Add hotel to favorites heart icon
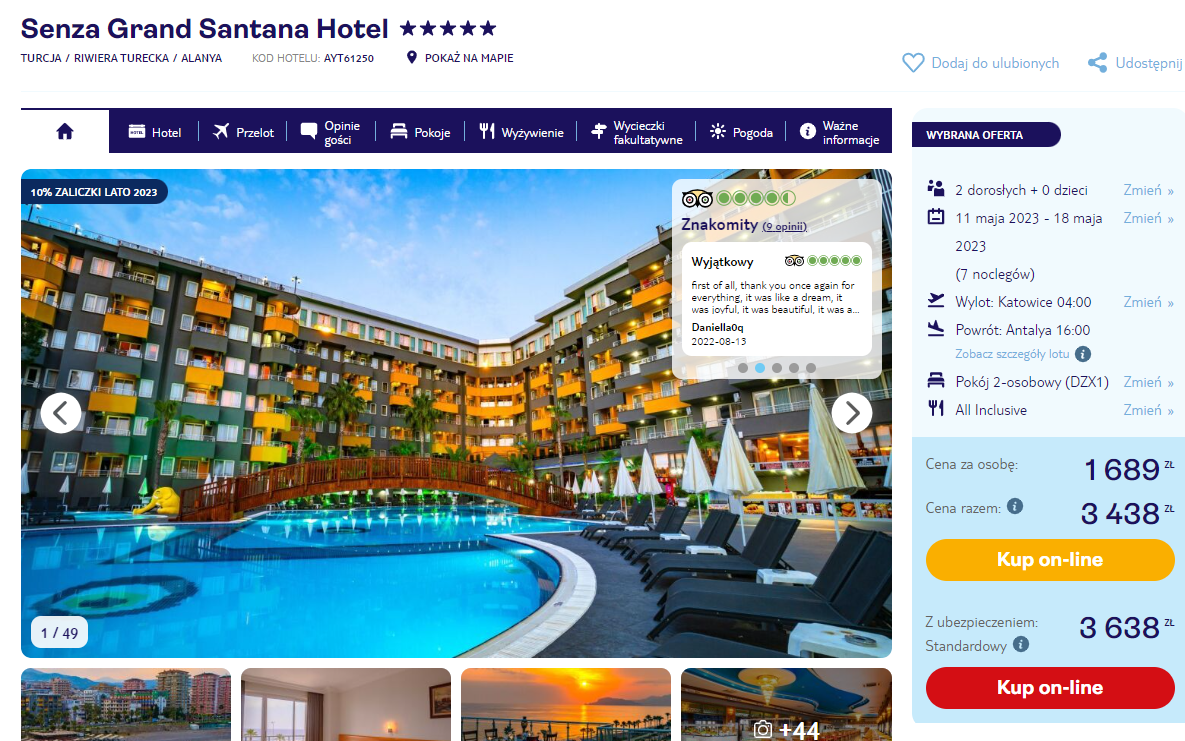 913,63
